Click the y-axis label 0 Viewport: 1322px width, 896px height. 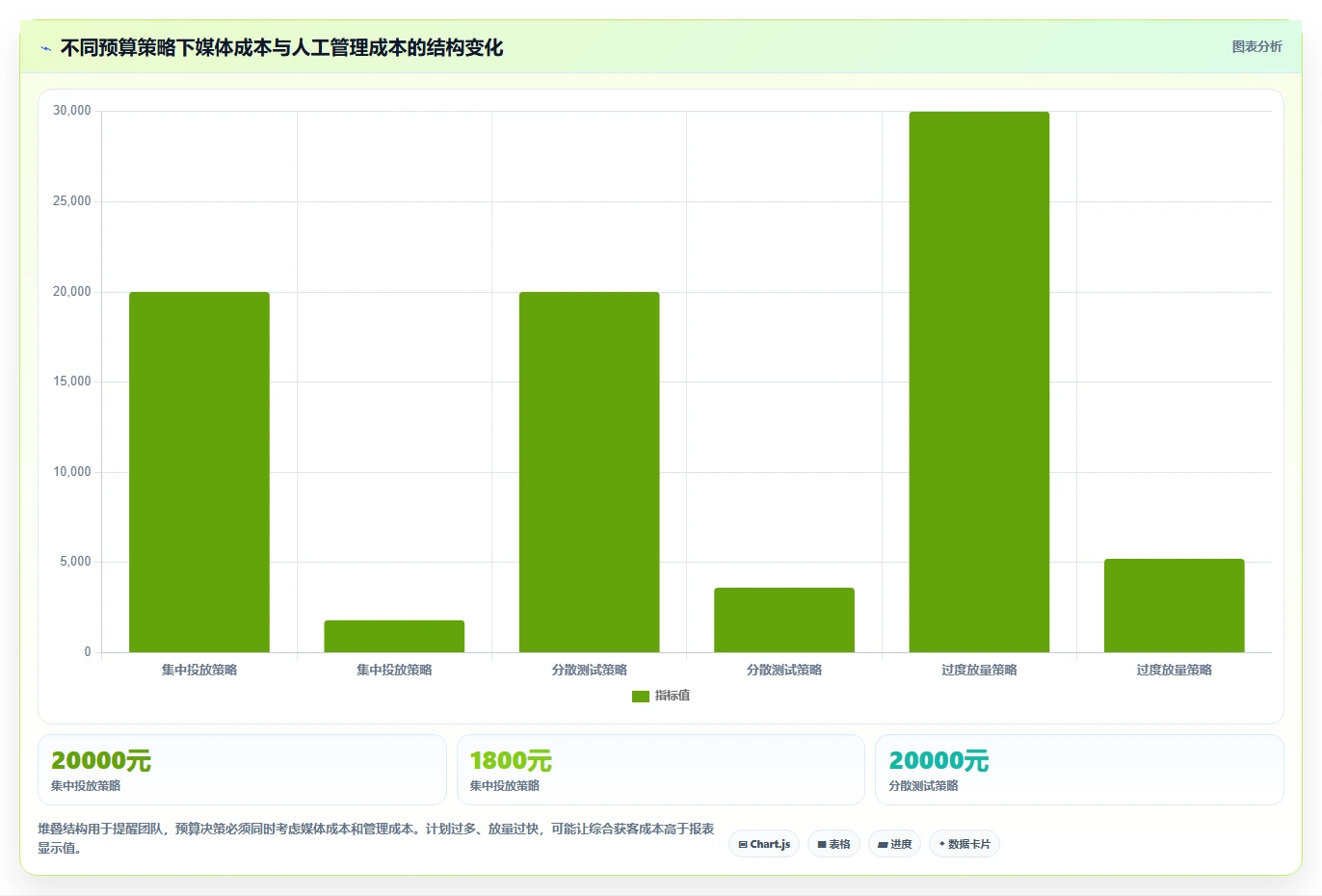pyautogui.click(x=88, y=652)
